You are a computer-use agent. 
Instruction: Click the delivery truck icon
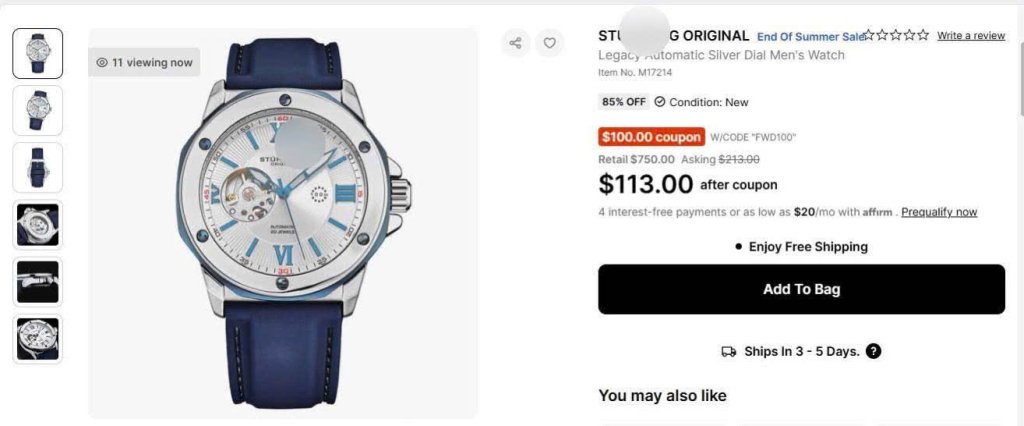point(728,351)
